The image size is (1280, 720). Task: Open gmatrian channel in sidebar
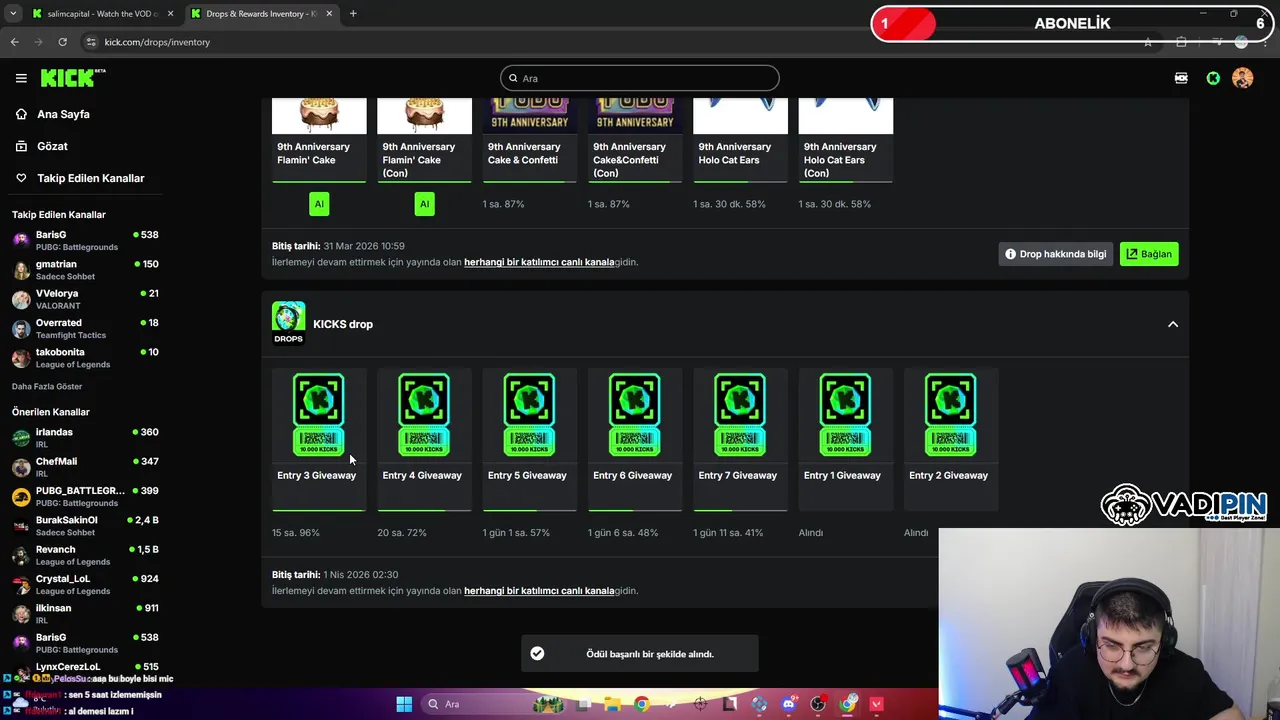[85, 270]
